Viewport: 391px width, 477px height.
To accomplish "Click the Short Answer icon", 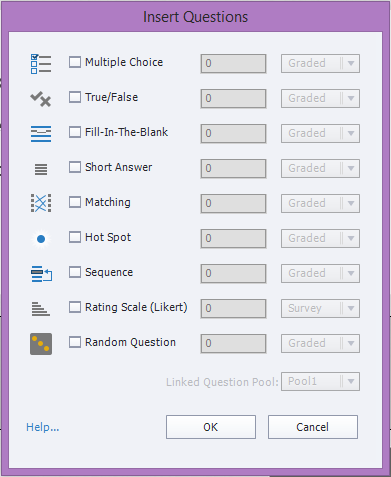I will [41, 169].
